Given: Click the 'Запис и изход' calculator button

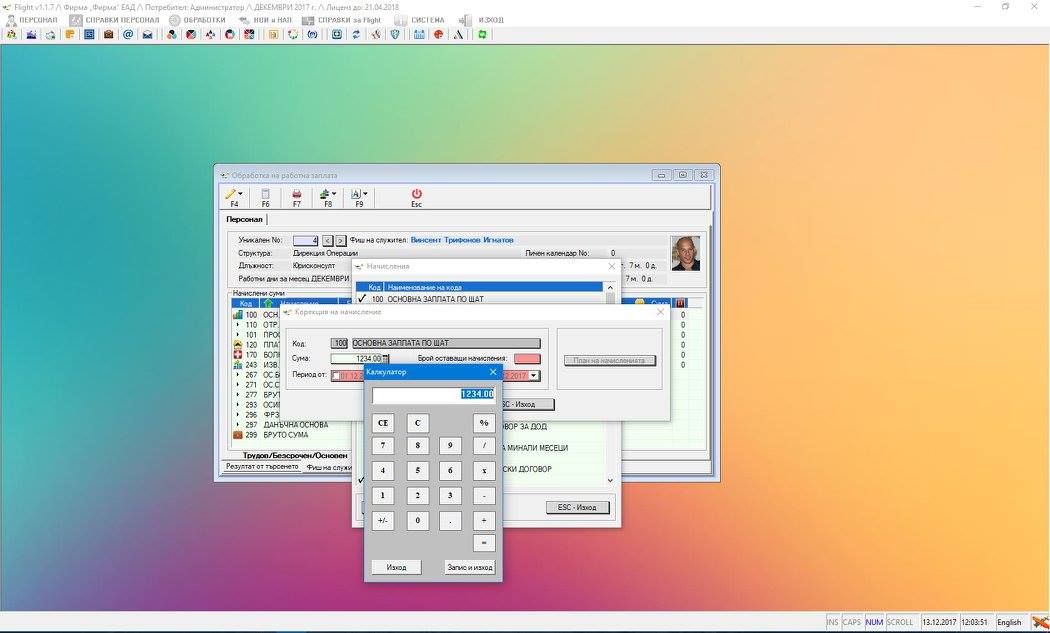Looking at the screenshot, I should 469,567.
